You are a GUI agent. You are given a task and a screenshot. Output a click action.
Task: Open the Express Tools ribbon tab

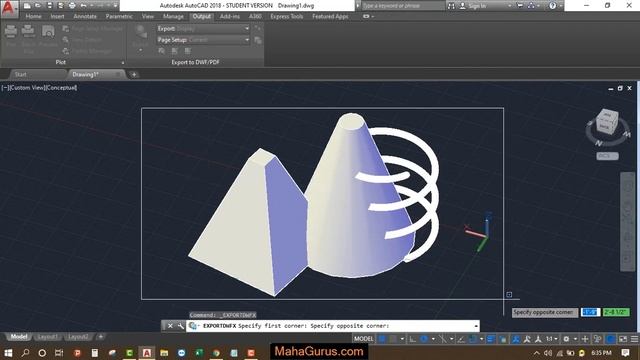pos(287,16)
